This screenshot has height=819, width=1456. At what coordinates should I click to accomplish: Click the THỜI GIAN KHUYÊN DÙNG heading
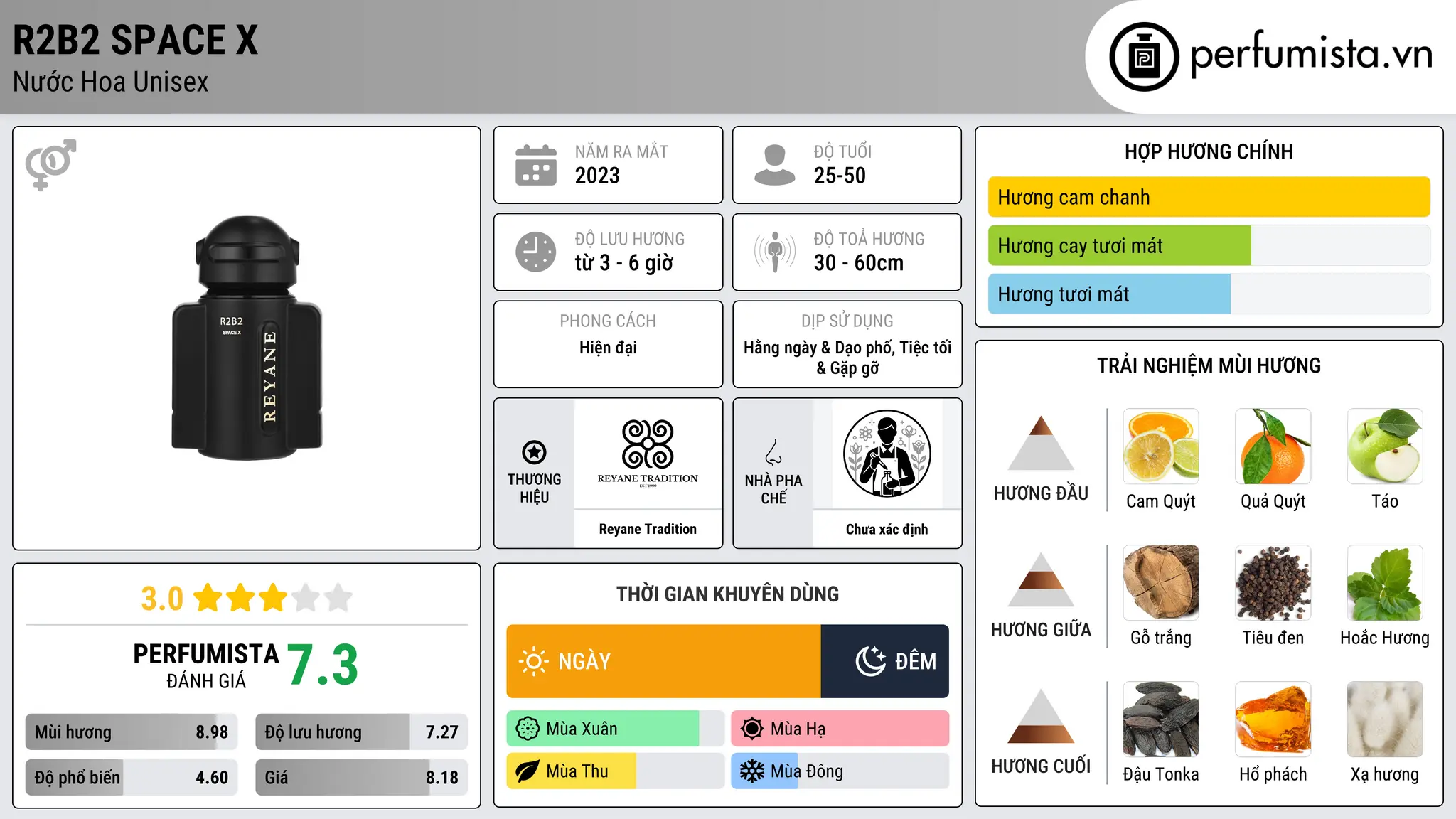[x=727, y=594]
